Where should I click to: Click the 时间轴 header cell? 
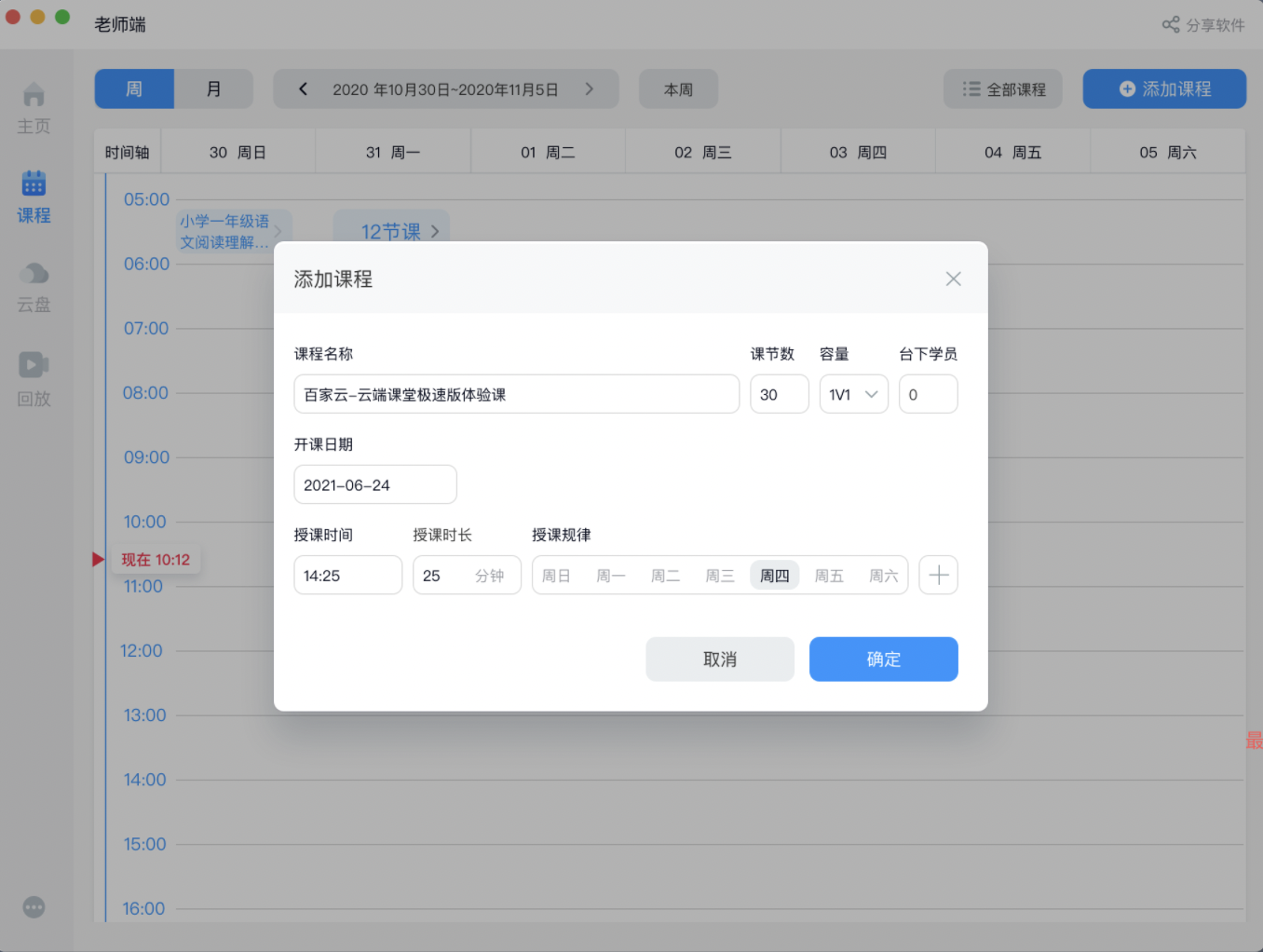128,152
